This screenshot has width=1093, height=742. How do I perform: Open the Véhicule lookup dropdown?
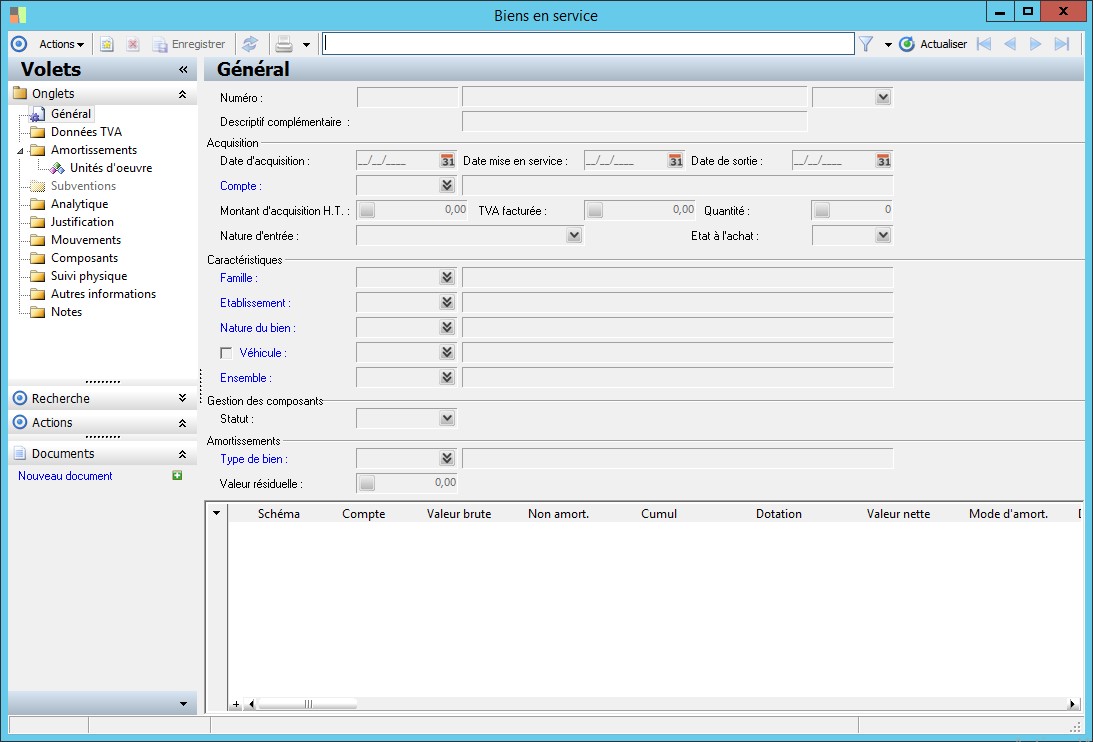coord(447,353)
